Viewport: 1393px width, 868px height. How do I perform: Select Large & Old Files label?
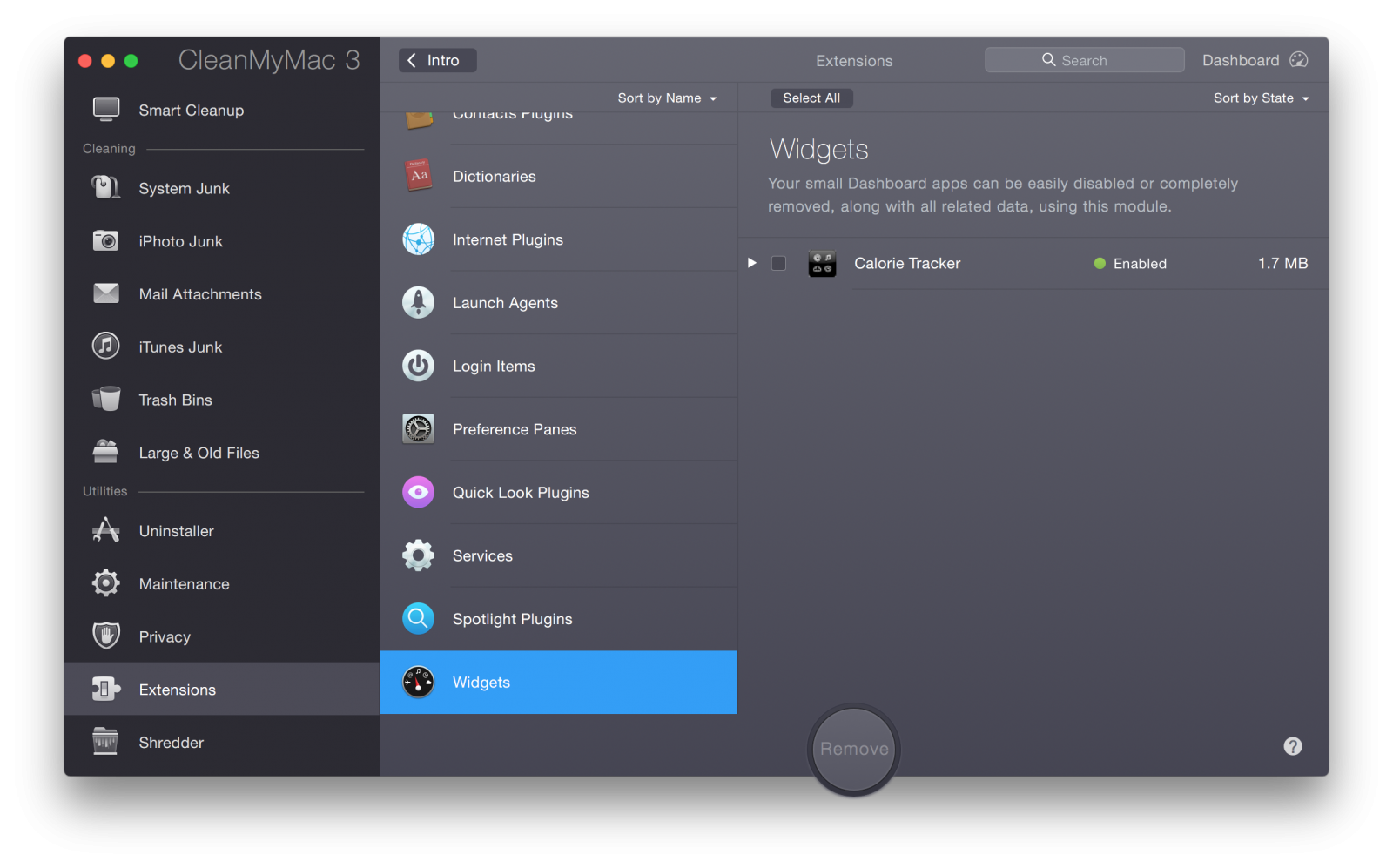coord(199,453)
